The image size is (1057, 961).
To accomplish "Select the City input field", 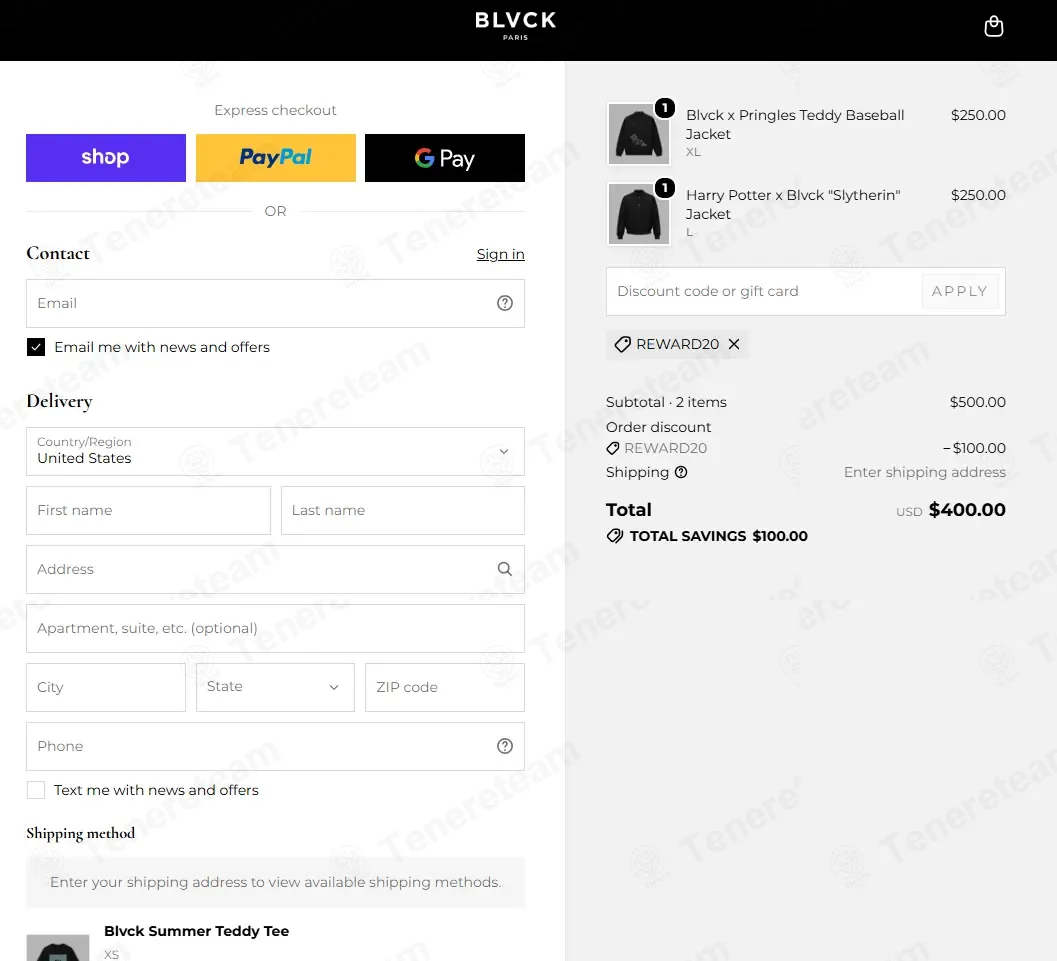I will 106,687.
